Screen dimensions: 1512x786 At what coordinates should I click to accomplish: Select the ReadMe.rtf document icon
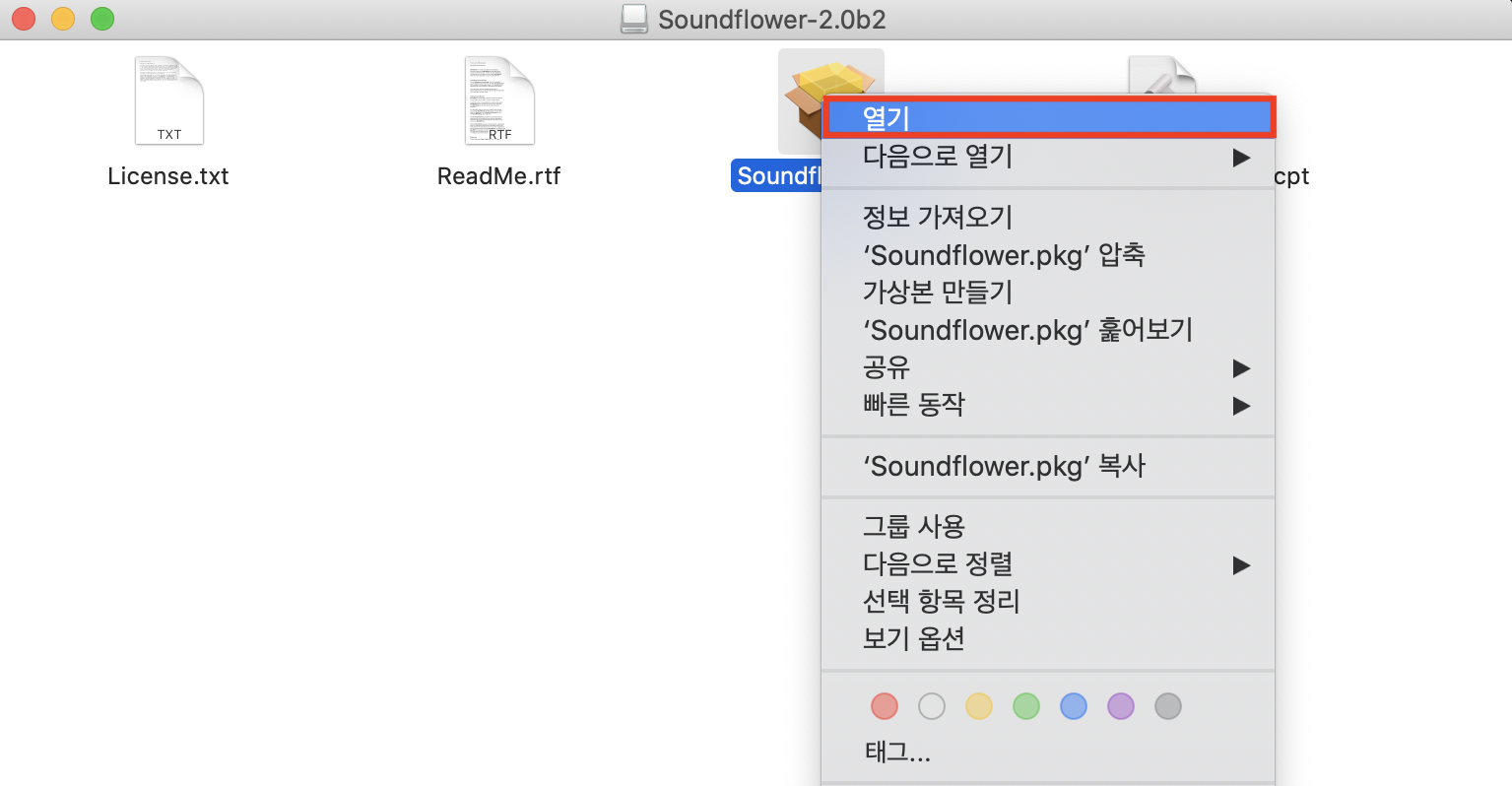click(499, 100)
